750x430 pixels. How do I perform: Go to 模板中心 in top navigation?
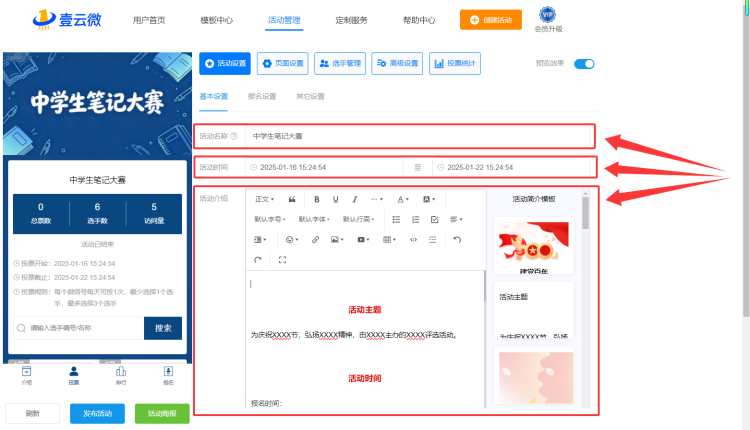(x=216, y=20)
